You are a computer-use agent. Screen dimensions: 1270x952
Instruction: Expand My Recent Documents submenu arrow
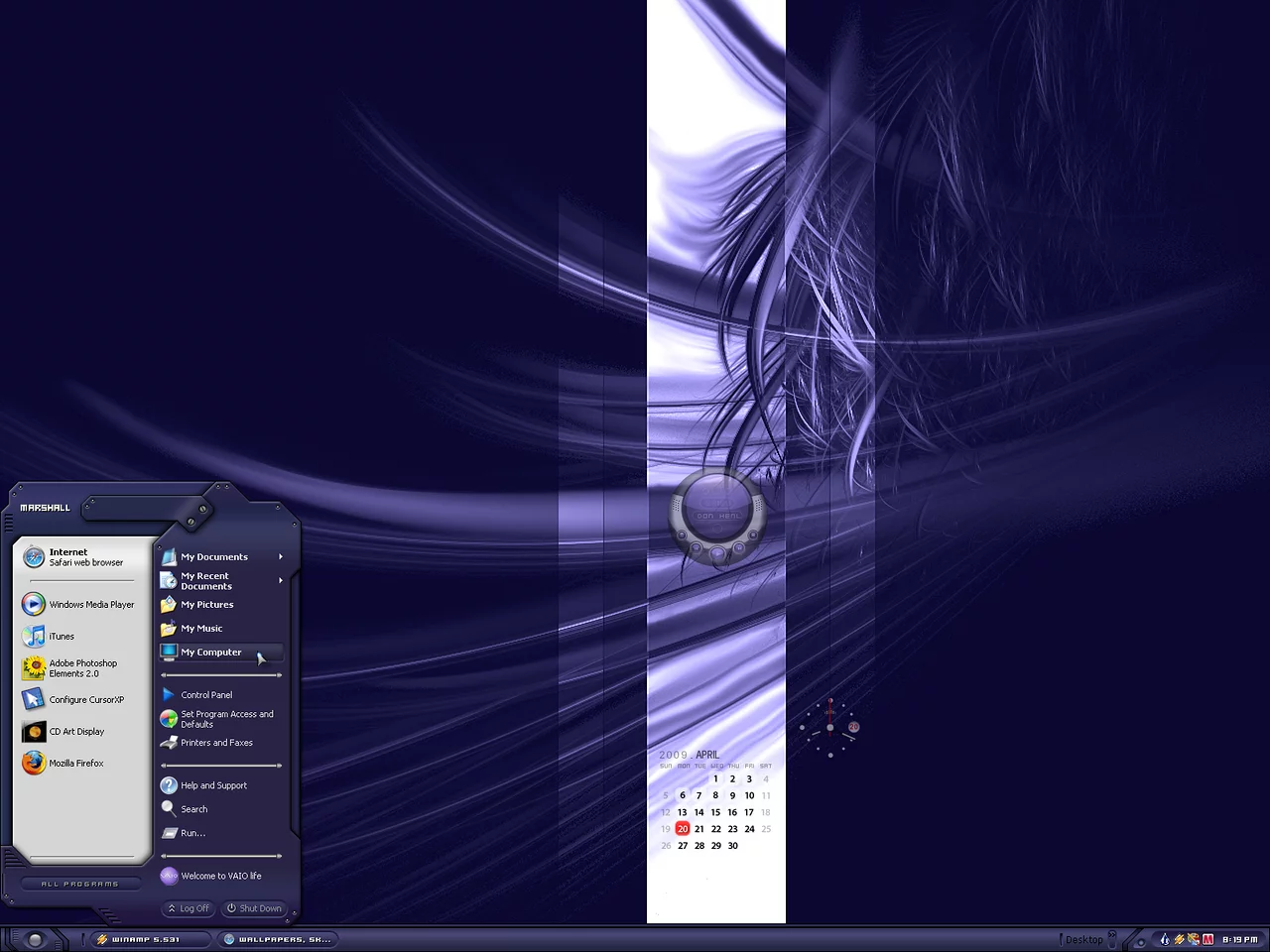281,580
